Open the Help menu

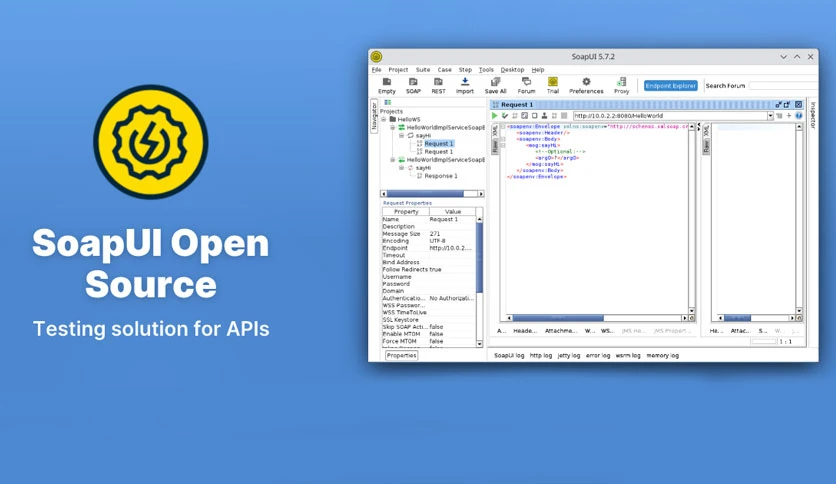[538, 70]
